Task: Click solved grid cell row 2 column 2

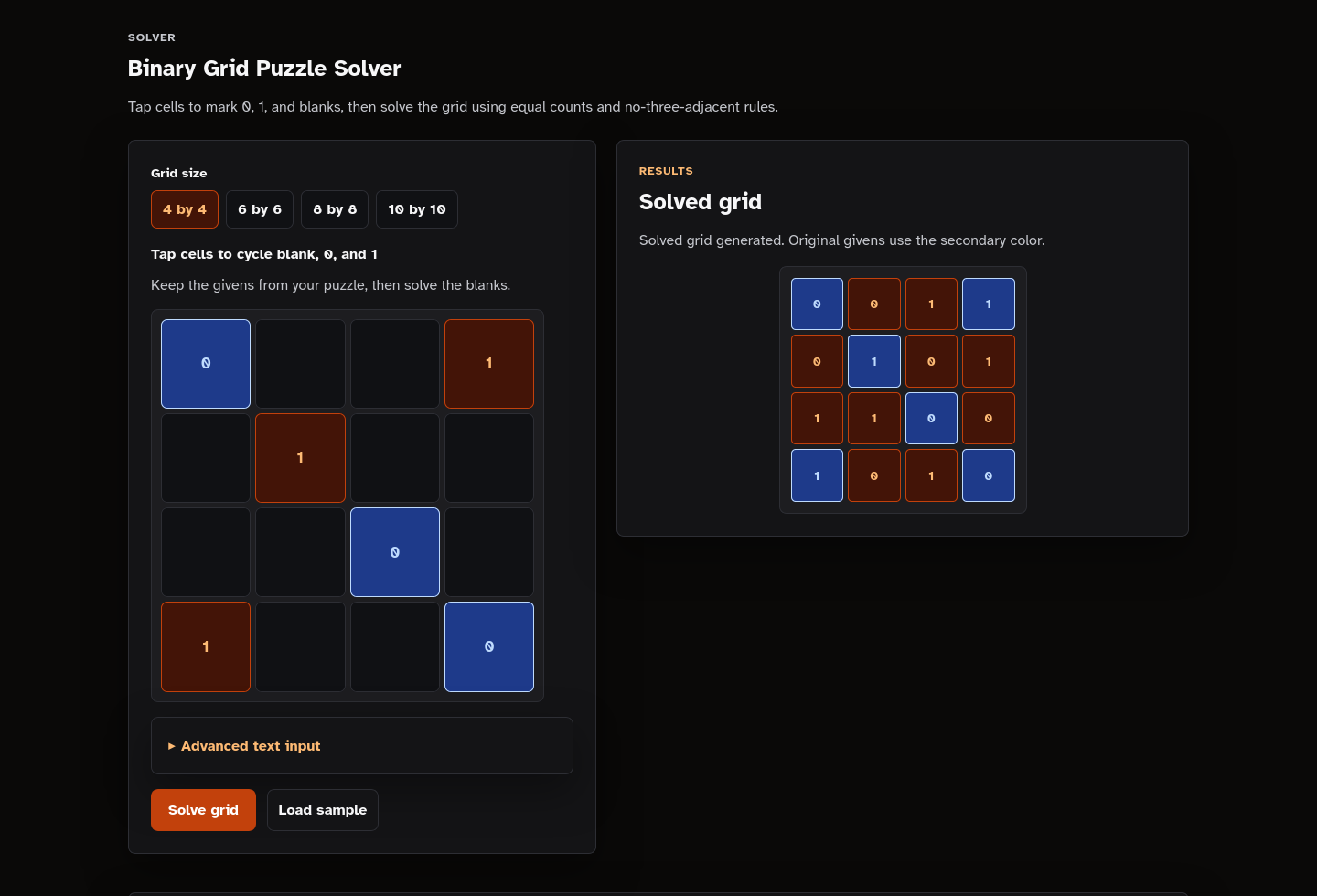Action: (x=874, y=361)
